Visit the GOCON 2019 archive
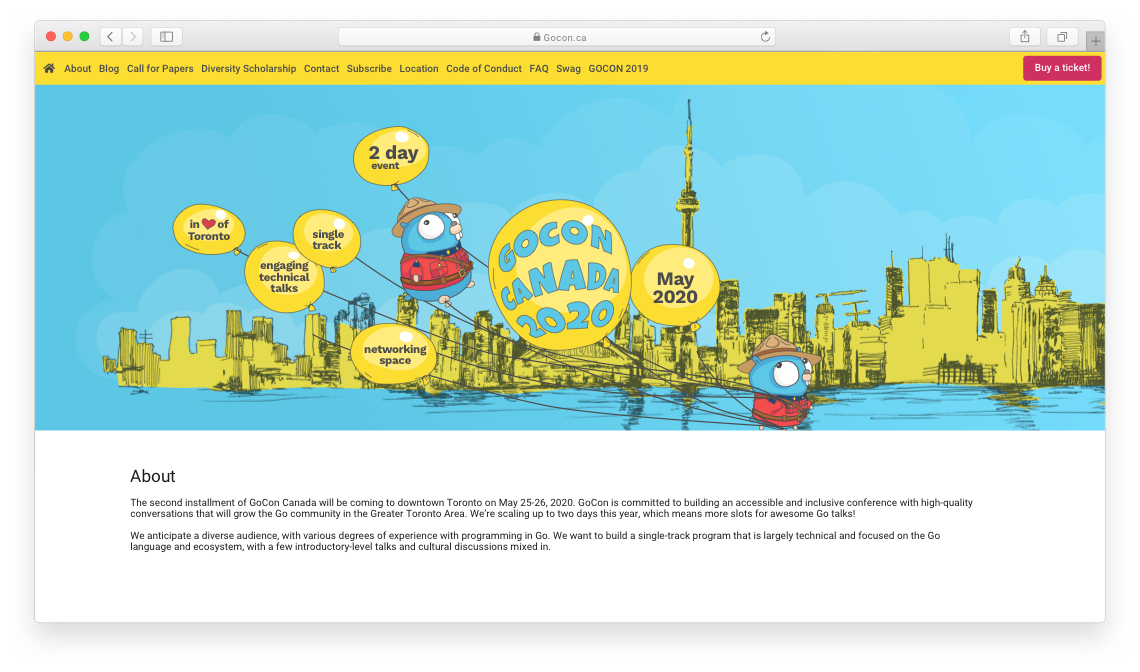Viewport: 1140px width, 672px height. click(x=618, y=68)
